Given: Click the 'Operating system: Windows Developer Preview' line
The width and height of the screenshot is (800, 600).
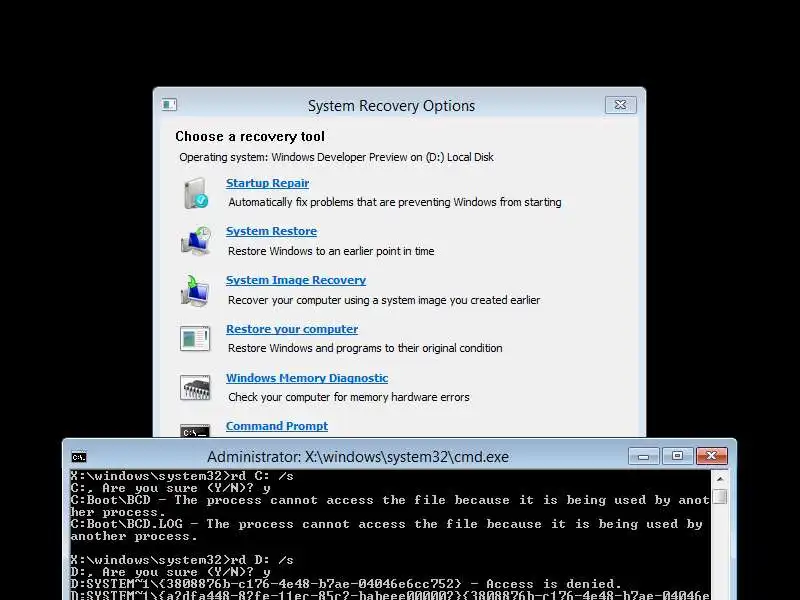Looking at the screenshot, I should coord(336,157).
